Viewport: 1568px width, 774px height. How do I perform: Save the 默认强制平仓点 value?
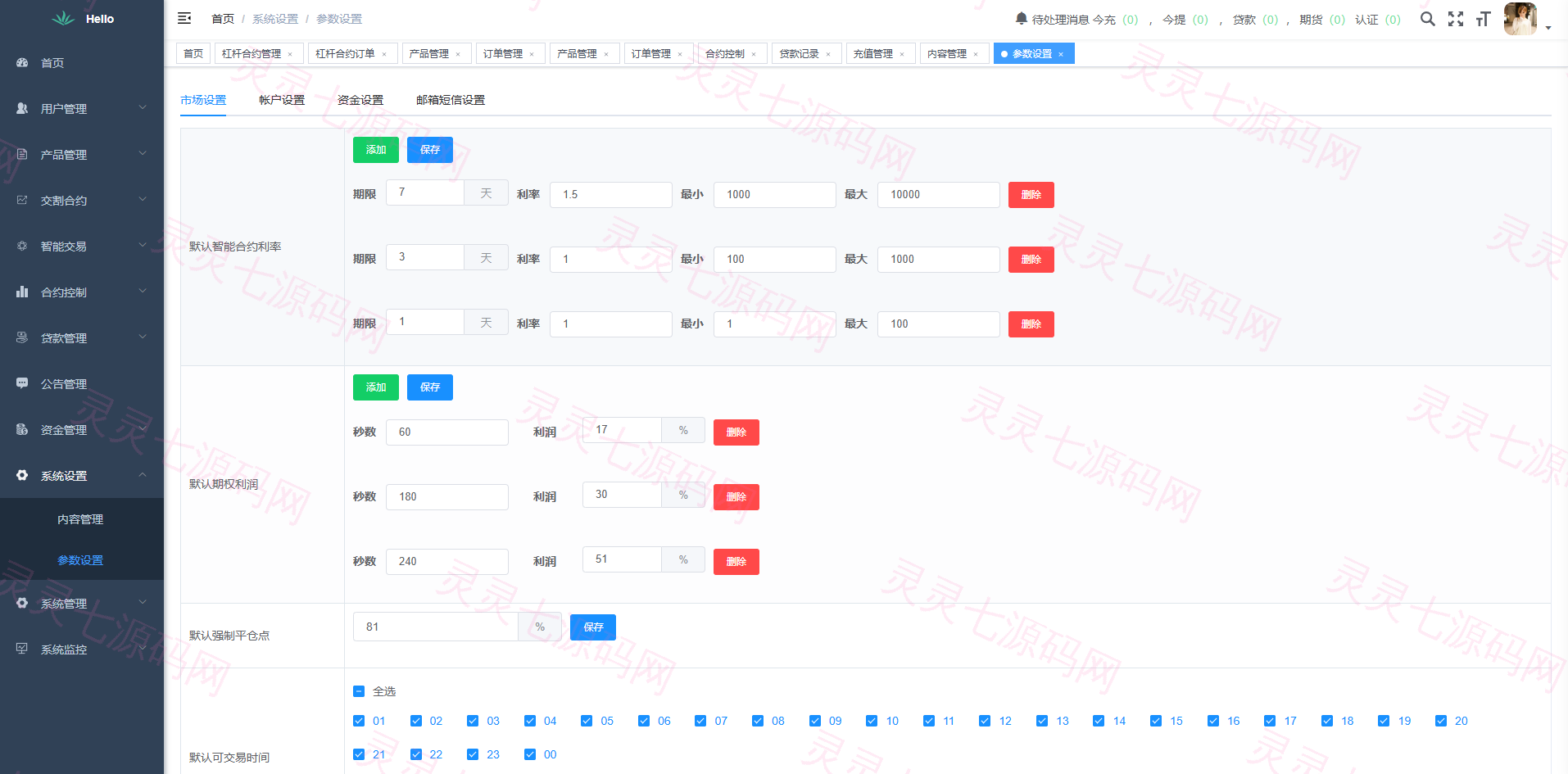coord(593,627)
